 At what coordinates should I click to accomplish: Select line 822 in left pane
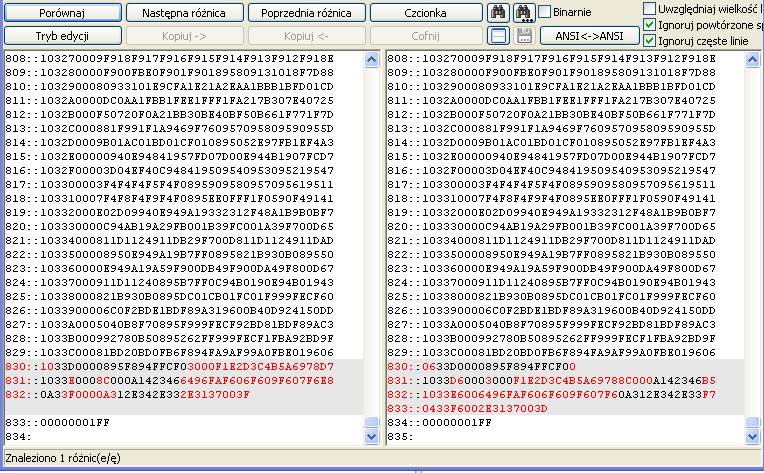170,255
